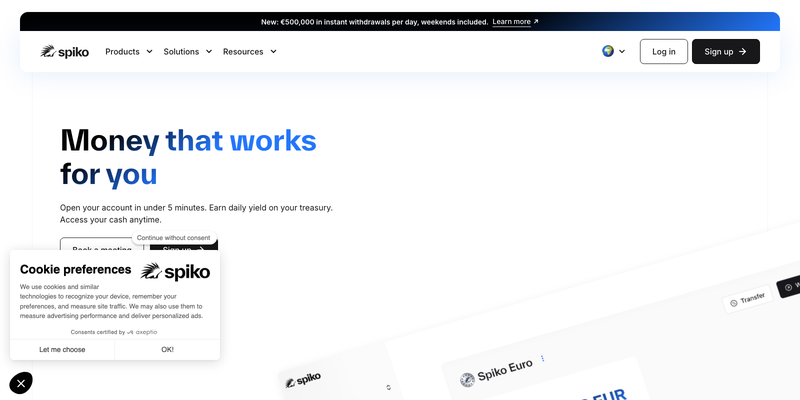Click the Spiko porcupine logo in navbar

[64, 52]
